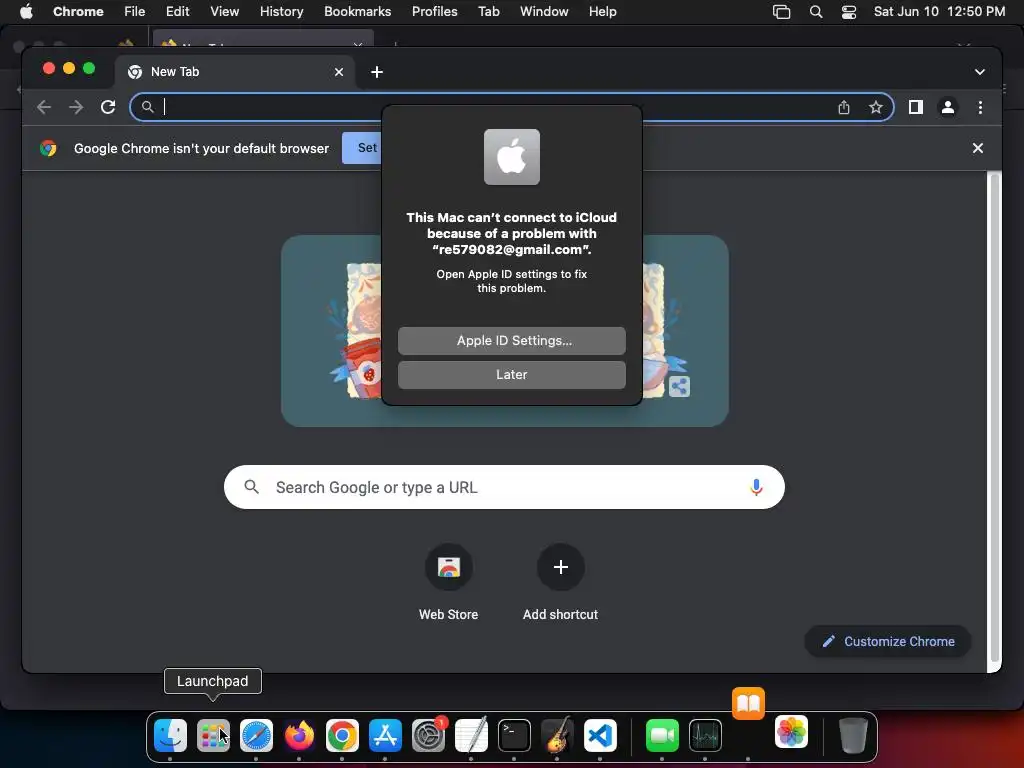Open the Help menu

[602, 11]
